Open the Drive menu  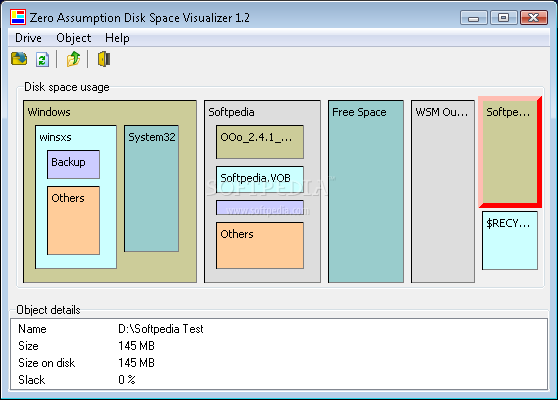(28, 38)
